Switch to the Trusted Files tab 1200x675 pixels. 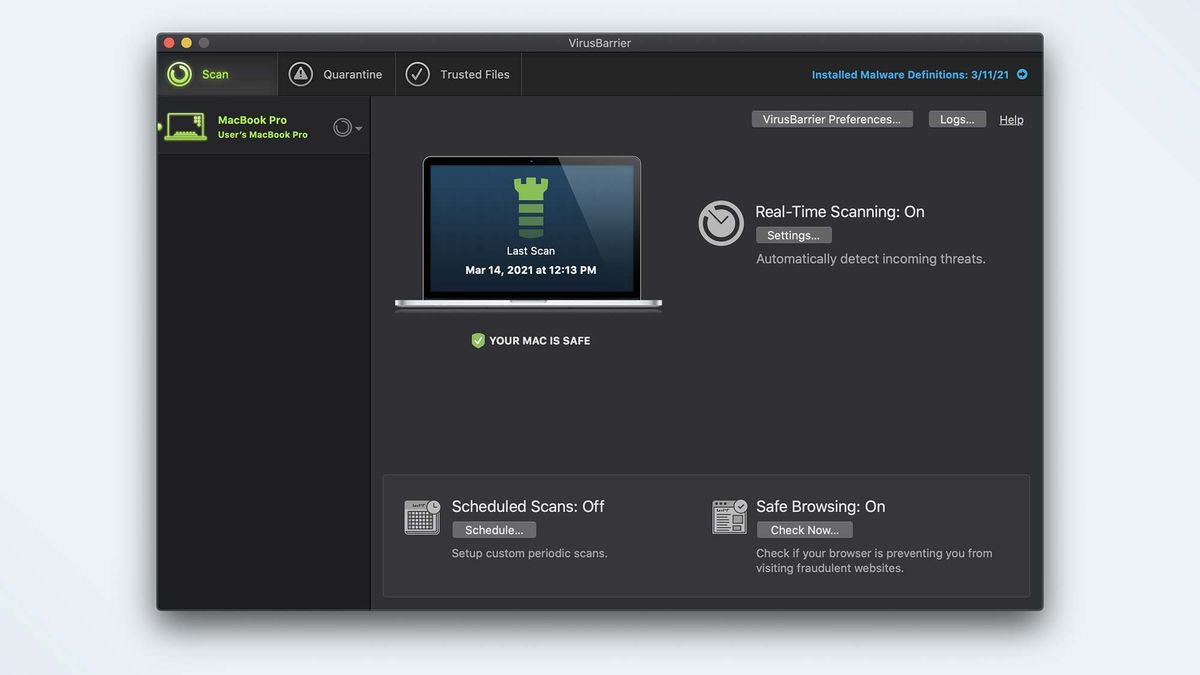pos(458,73)
